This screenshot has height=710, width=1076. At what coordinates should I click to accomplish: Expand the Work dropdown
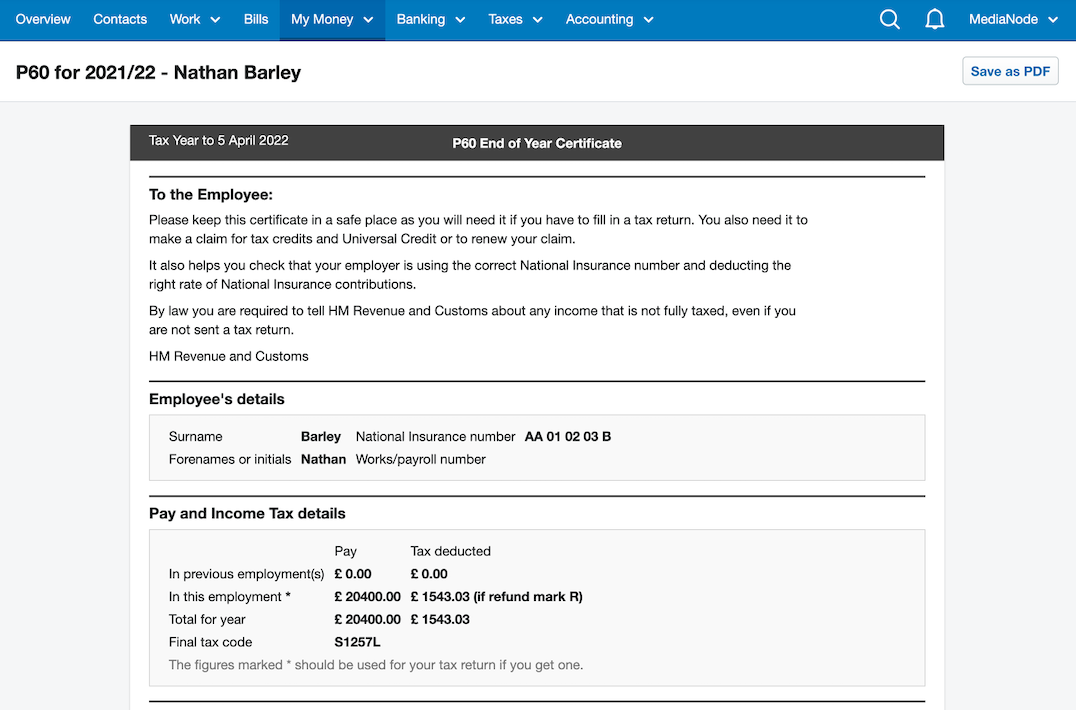194,19
